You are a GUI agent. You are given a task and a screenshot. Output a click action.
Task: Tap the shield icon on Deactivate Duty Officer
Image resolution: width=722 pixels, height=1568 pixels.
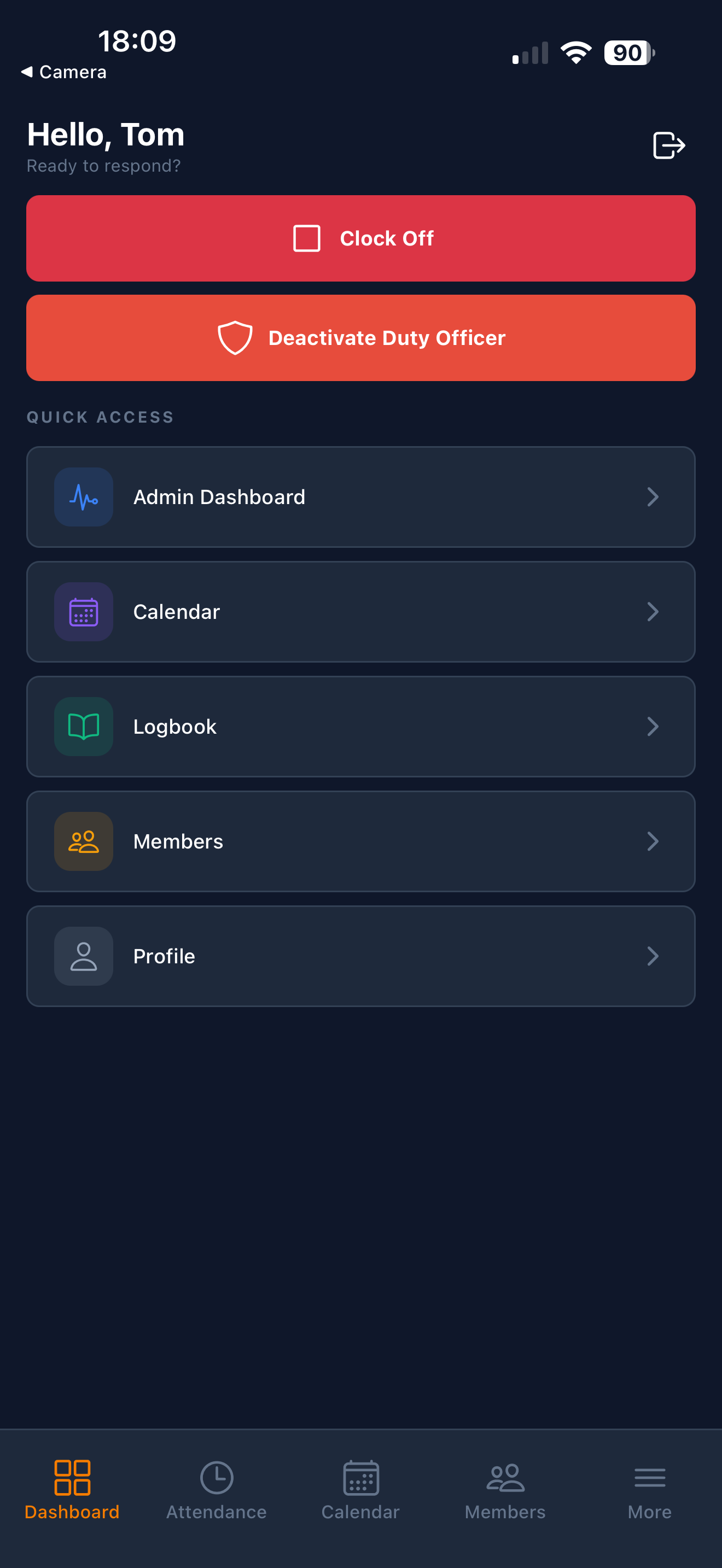click(235, 338)
